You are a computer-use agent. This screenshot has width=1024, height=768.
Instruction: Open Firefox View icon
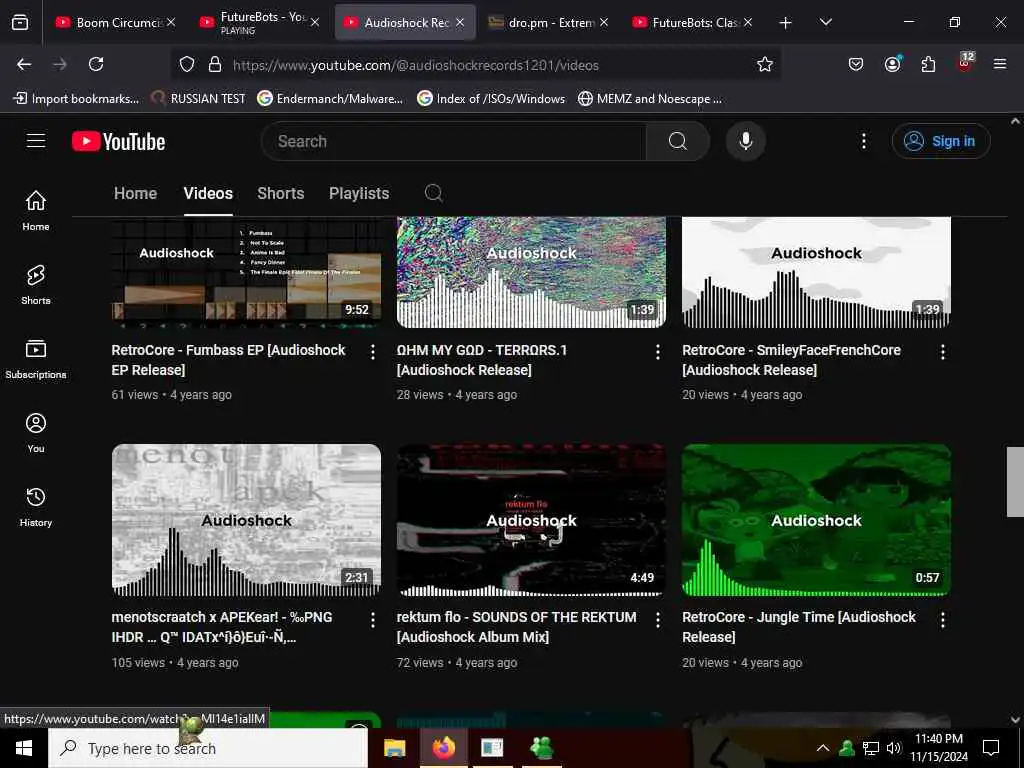pos(20,23)
